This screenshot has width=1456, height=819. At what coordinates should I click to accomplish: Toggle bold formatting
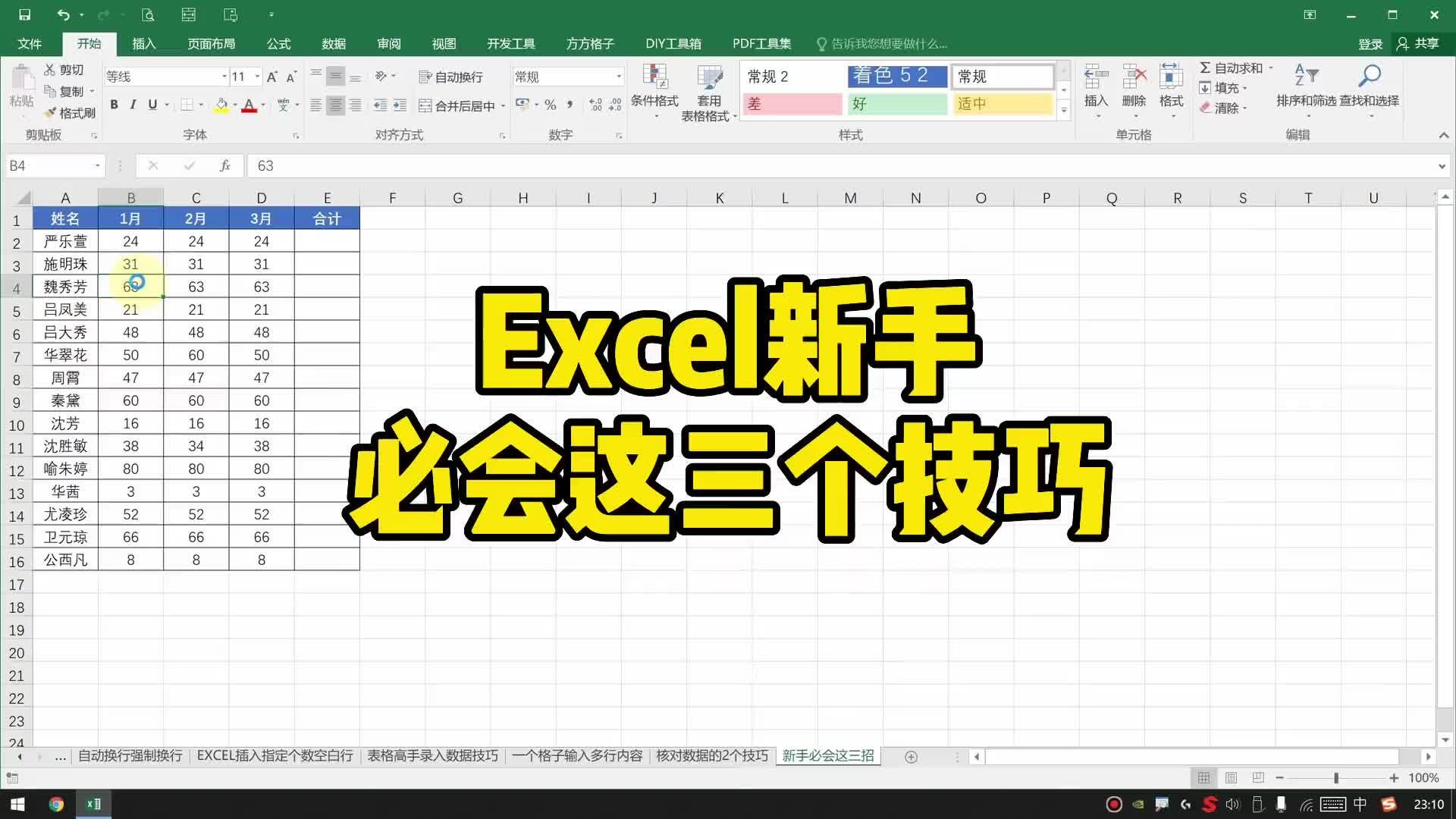pos(114,105)
